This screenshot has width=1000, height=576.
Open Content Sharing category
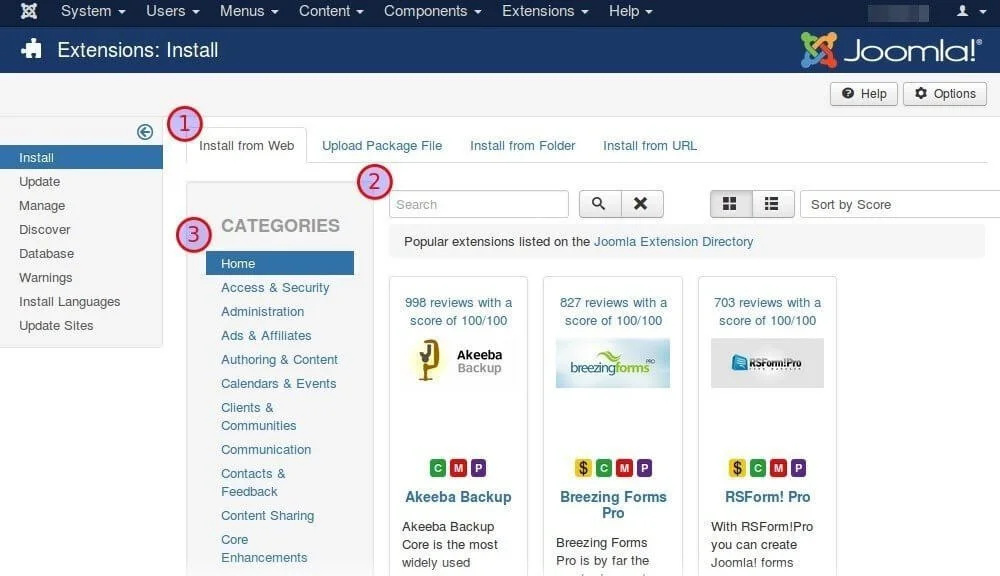point(268,515)
